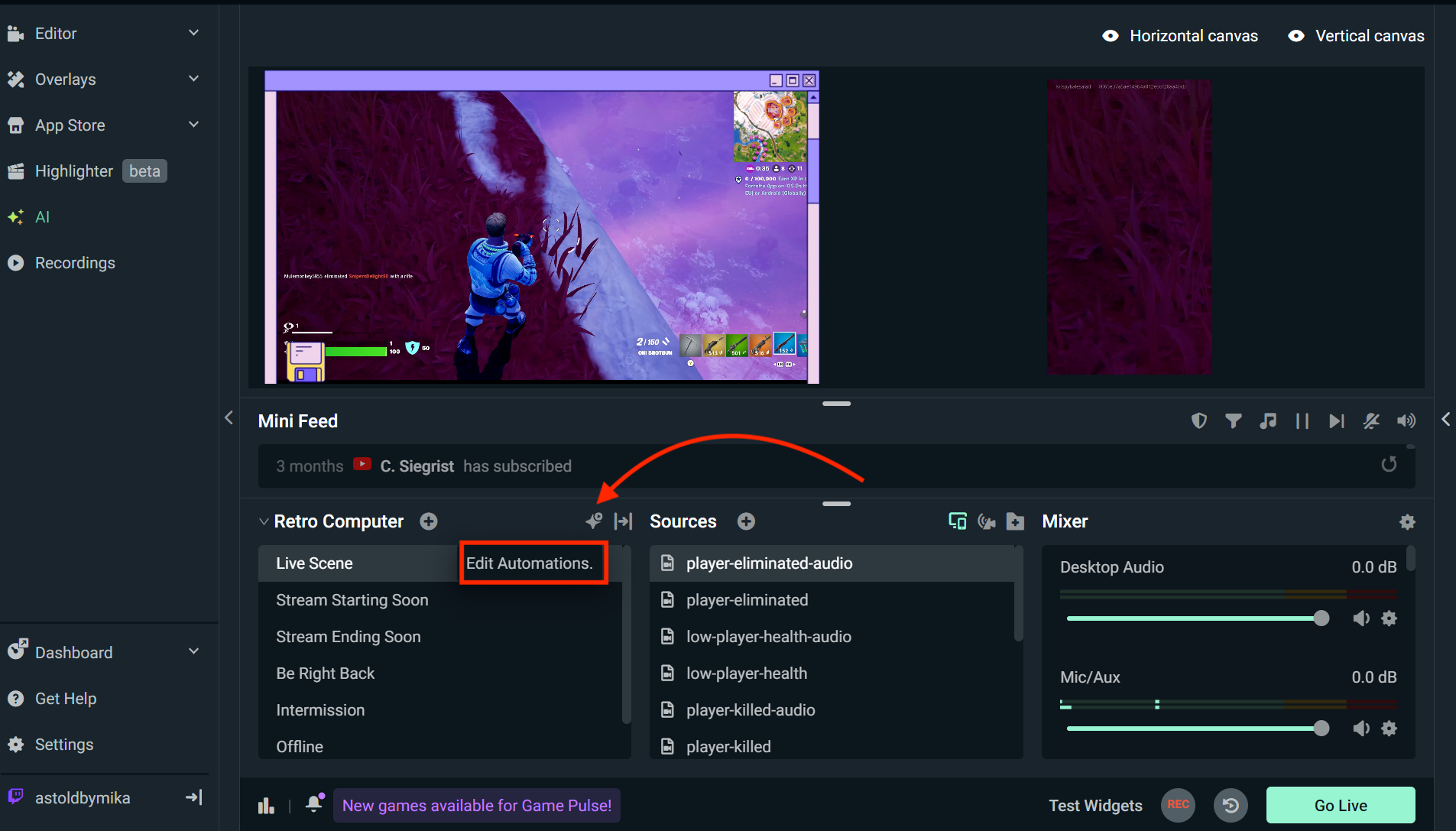Image resolution: width=1456 pixels, height=831 pixels.
Task: Click the Mini Feed shield safe-mode icon
Action: (1199, 420)
